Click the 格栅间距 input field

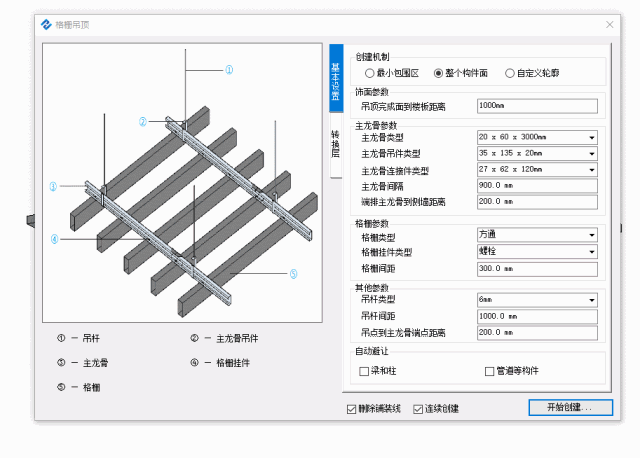pos(536,268)
